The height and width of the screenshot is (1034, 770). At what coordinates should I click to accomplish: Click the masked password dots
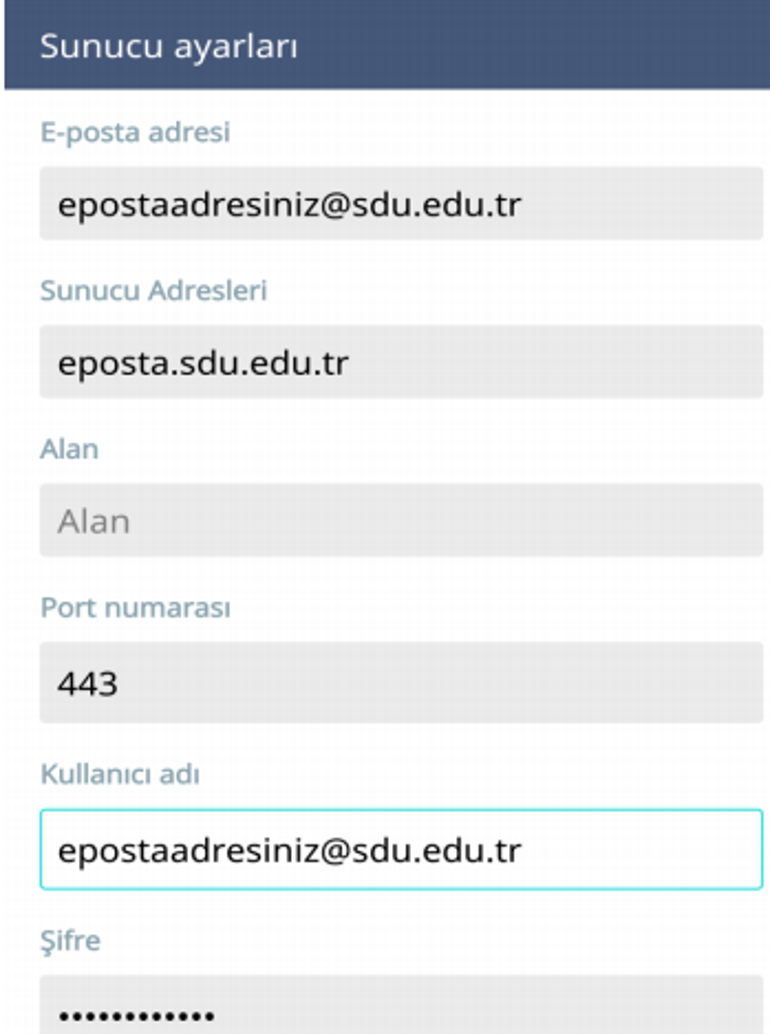click(136, 1016)
